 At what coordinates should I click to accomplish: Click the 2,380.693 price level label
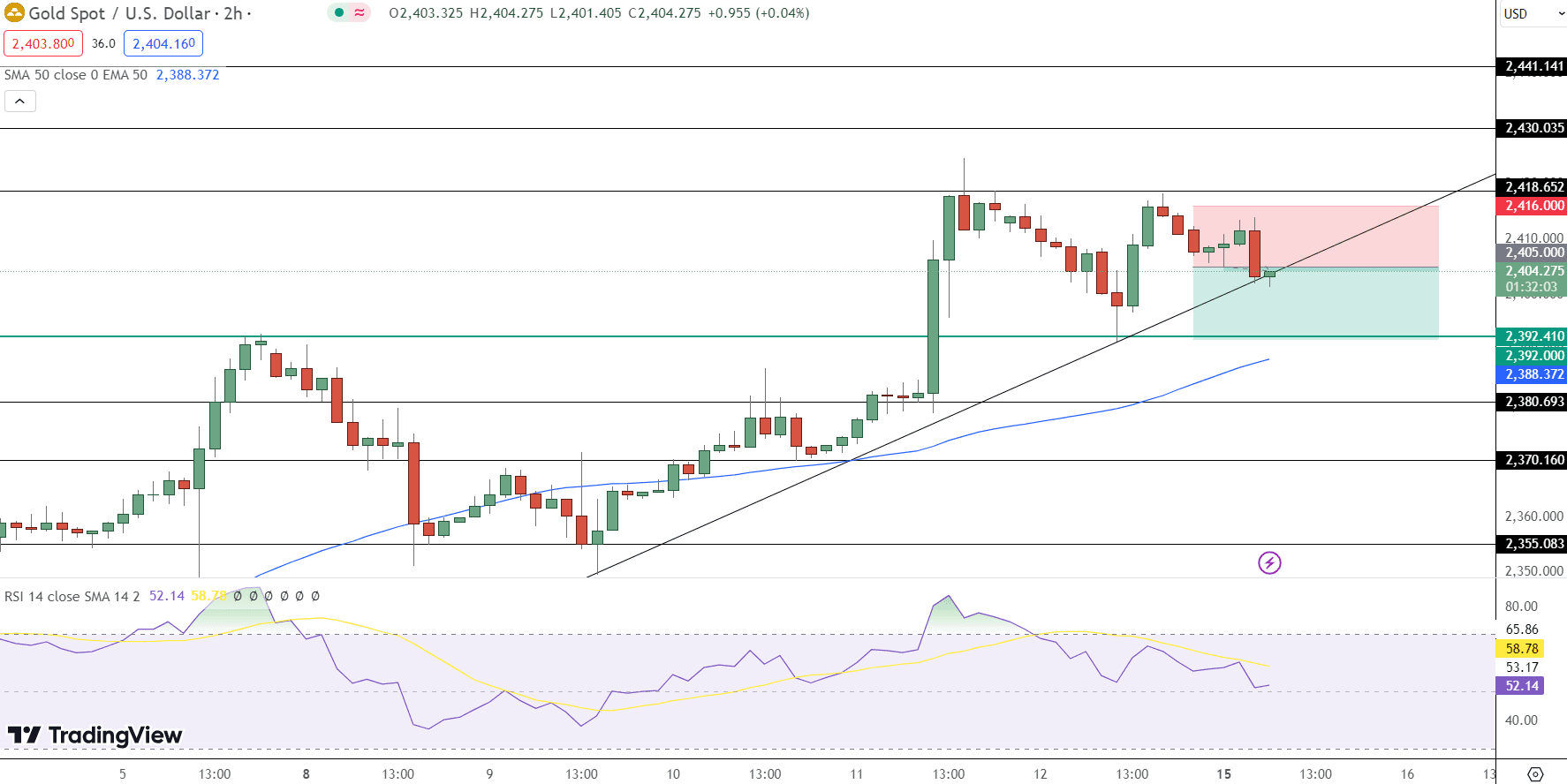[x=1533, y=402]
